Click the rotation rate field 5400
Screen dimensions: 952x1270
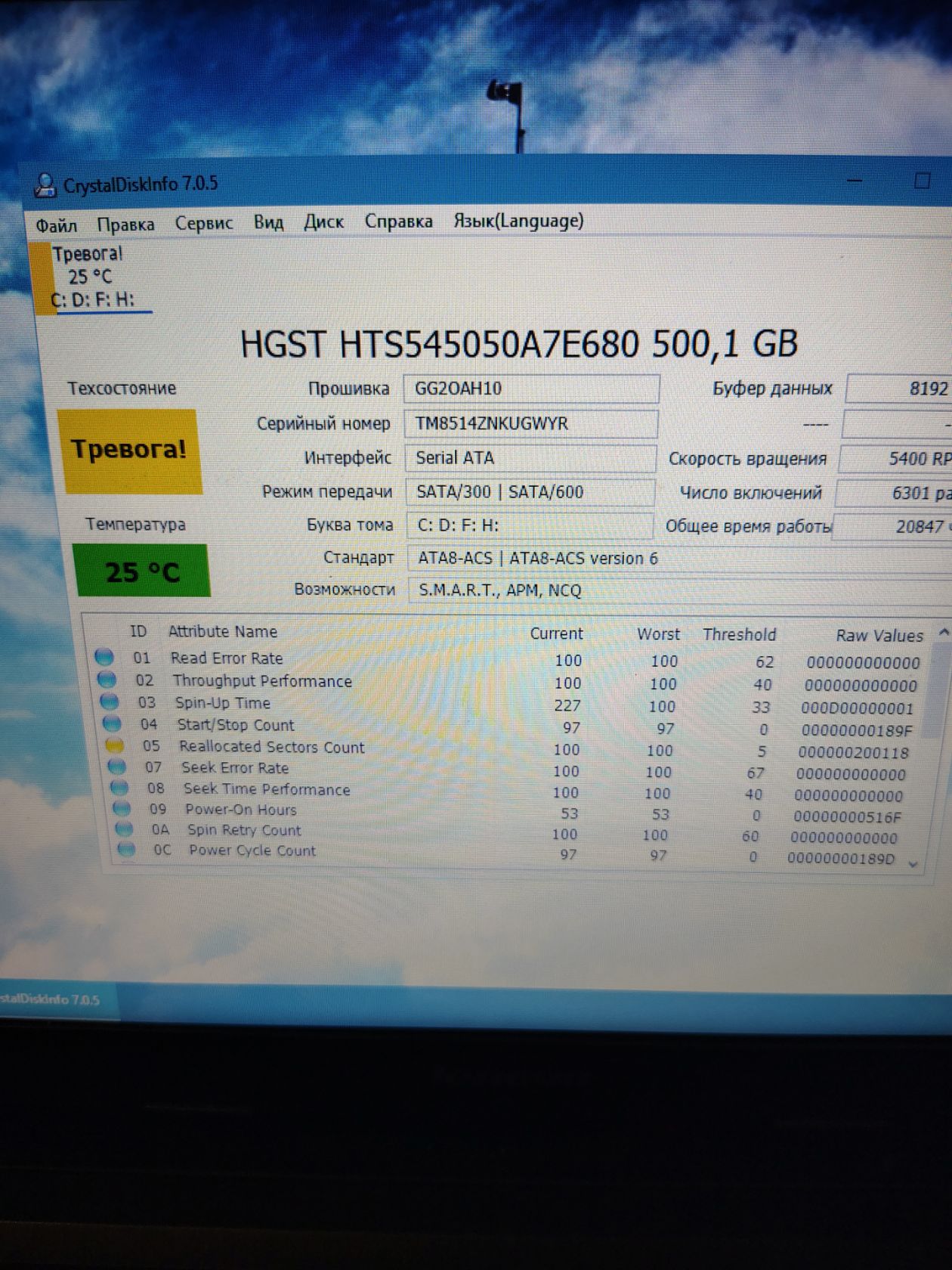[896, 459]
